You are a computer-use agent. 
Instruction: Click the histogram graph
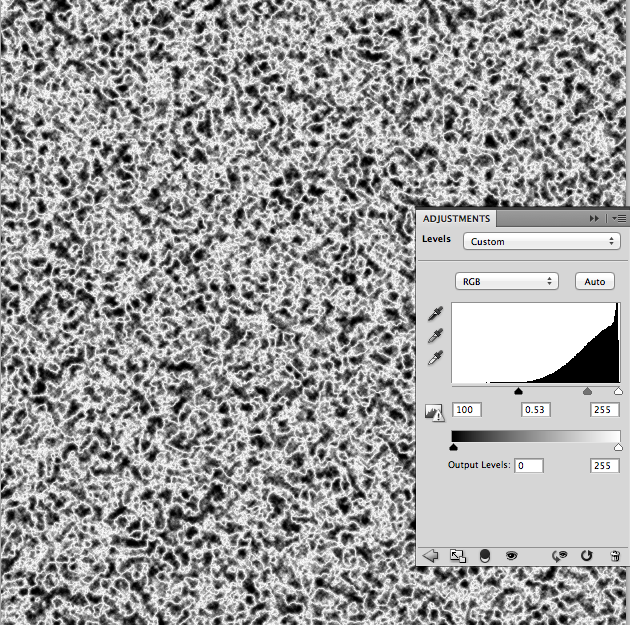(536, 343)
